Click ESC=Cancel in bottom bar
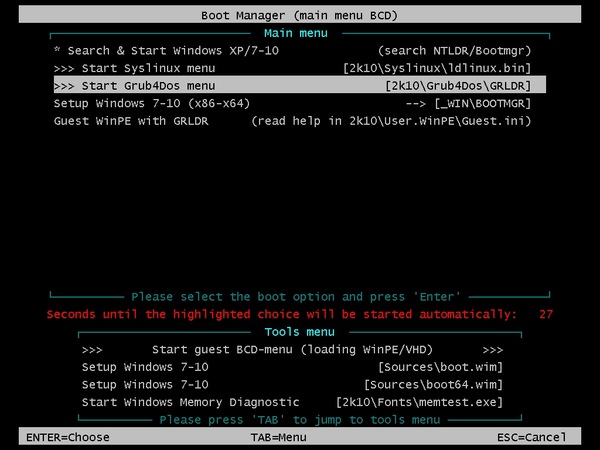The image size is (600, 450). click(x=532, y=437)
